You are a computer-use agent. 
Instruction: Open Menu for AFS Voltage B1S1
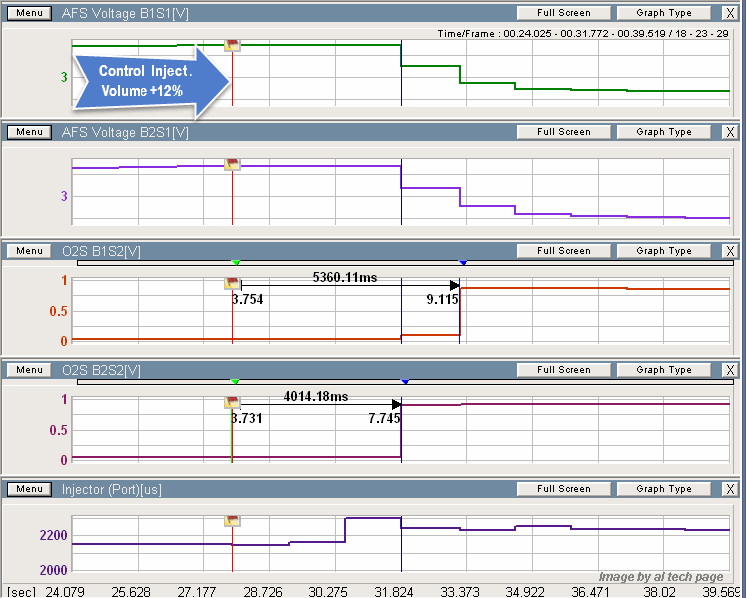[29, 13]
